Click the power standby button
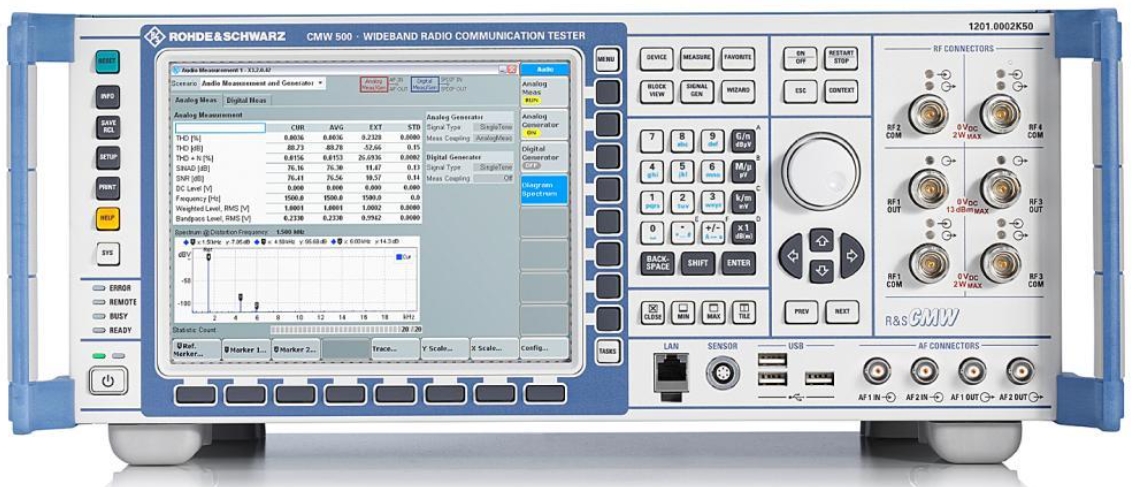The height and width of the screenshot is (487, 1136). 108,380
